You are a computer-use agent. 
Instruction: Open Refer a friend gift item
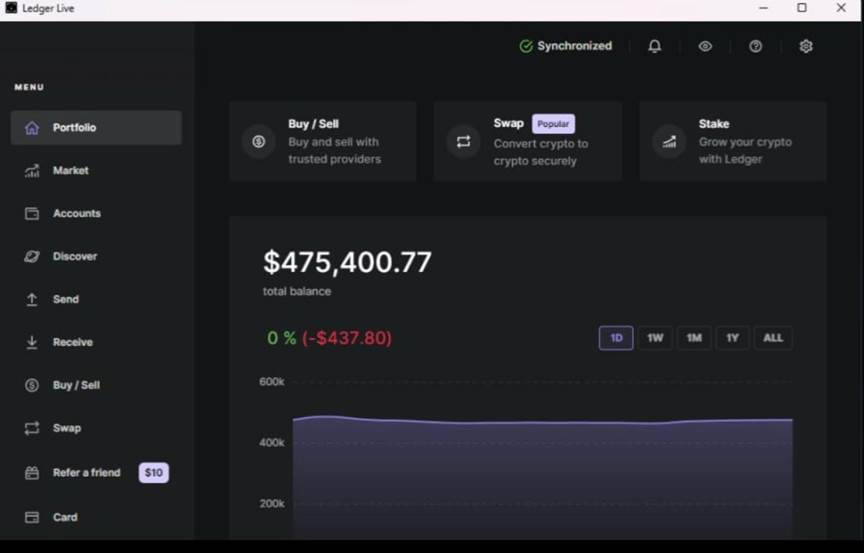tap(86, 473)
